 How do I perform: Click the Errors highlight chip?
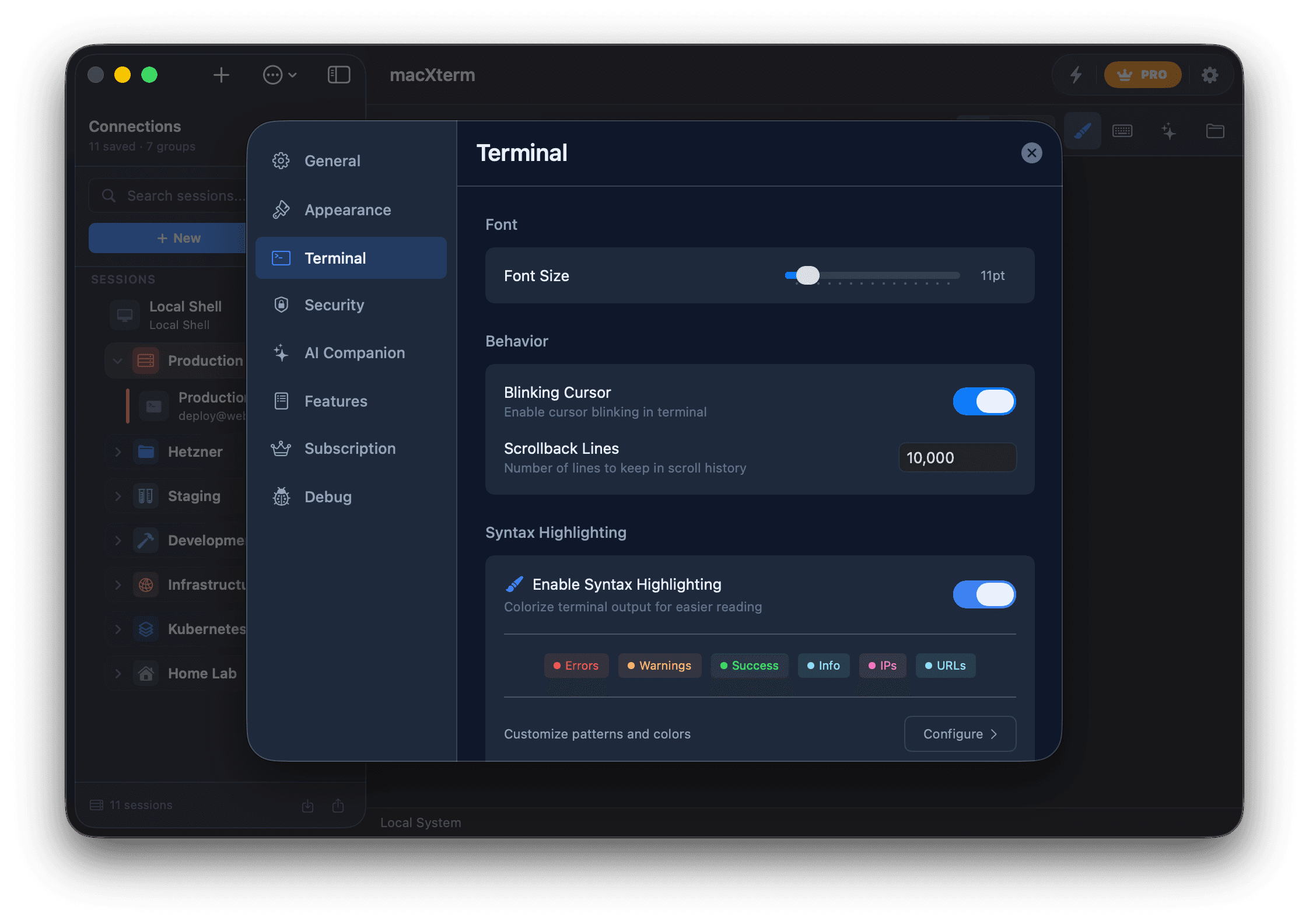576,666
